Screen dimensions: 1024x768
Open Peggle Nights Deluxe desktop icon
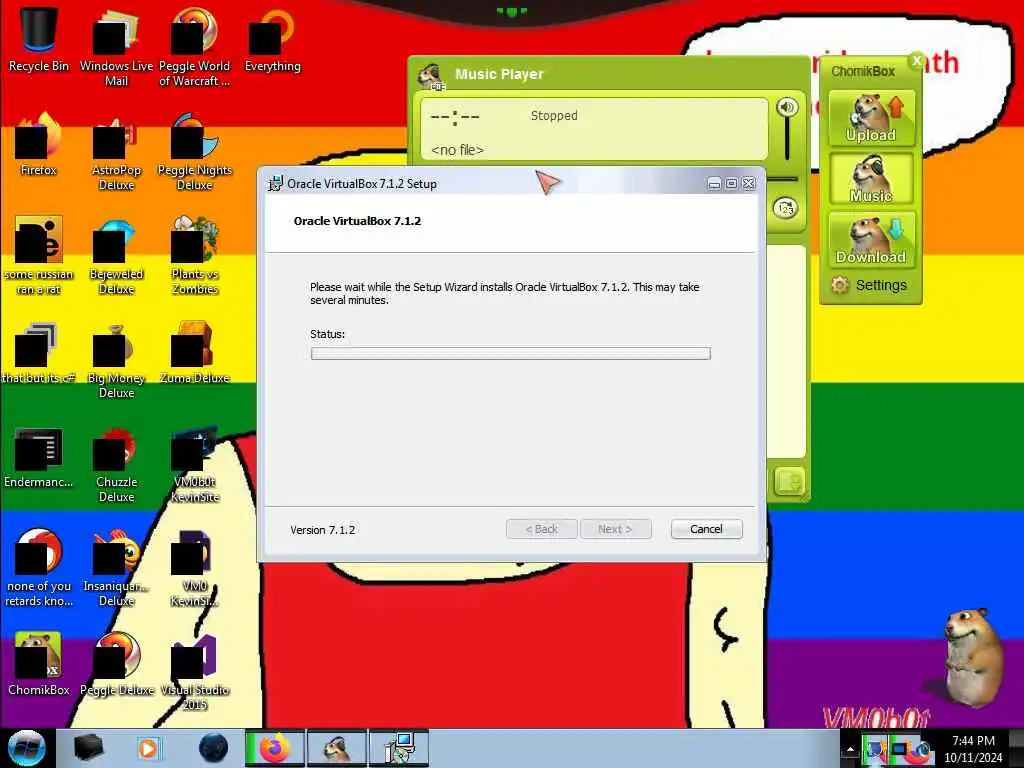click(x=195, y=152)
